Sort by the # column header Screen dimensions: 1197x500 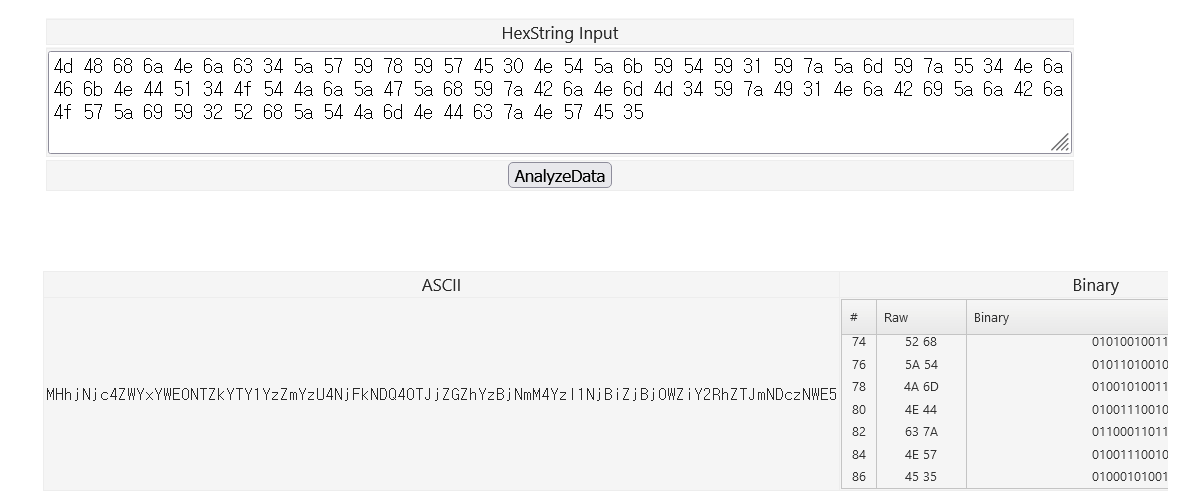pyautogui.click(x=858, y=318)
